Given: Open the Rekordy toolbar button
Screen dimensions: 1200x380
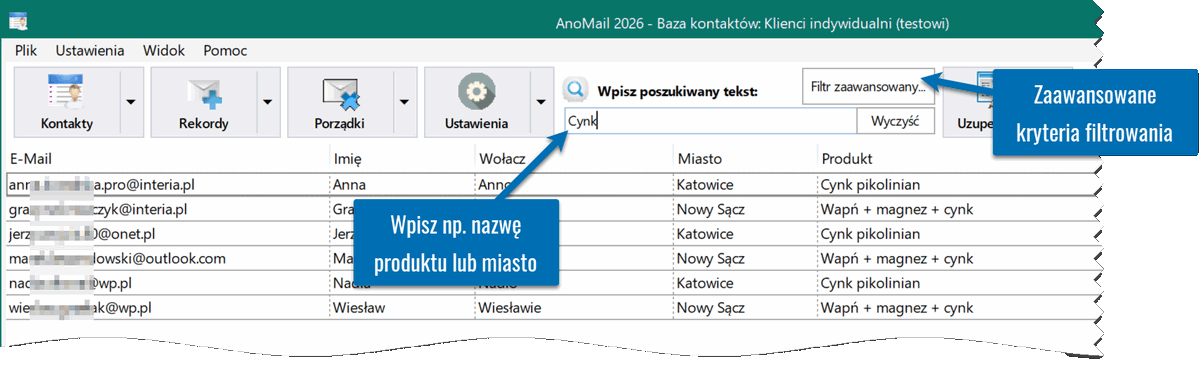Looking at the screenshot, I should click(x=204, y=102).
